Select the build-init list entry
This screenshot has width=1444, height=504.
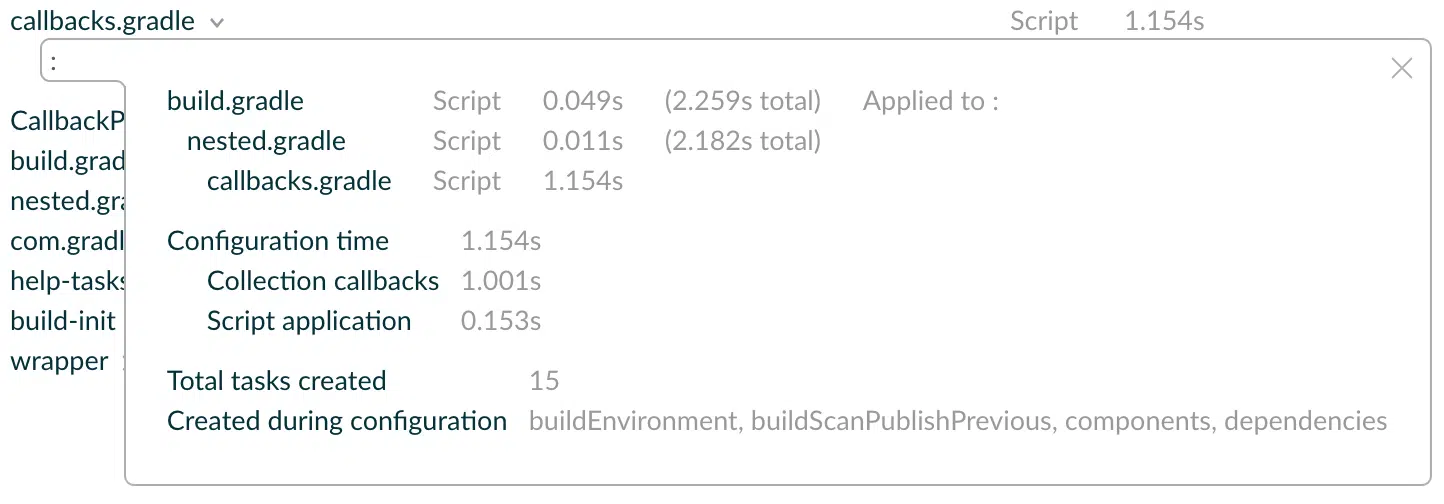[63, 321]
